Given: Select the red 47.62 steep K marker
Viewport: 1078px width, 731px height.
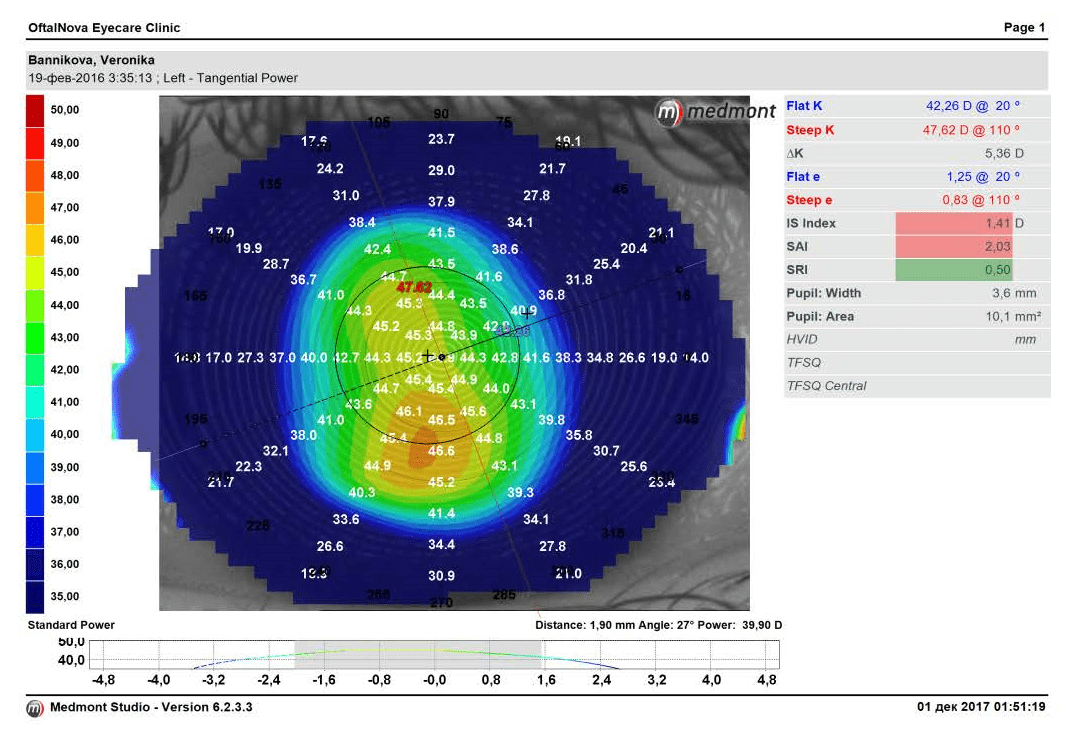Looking at the screenshot, I should [x=414, y=288].
